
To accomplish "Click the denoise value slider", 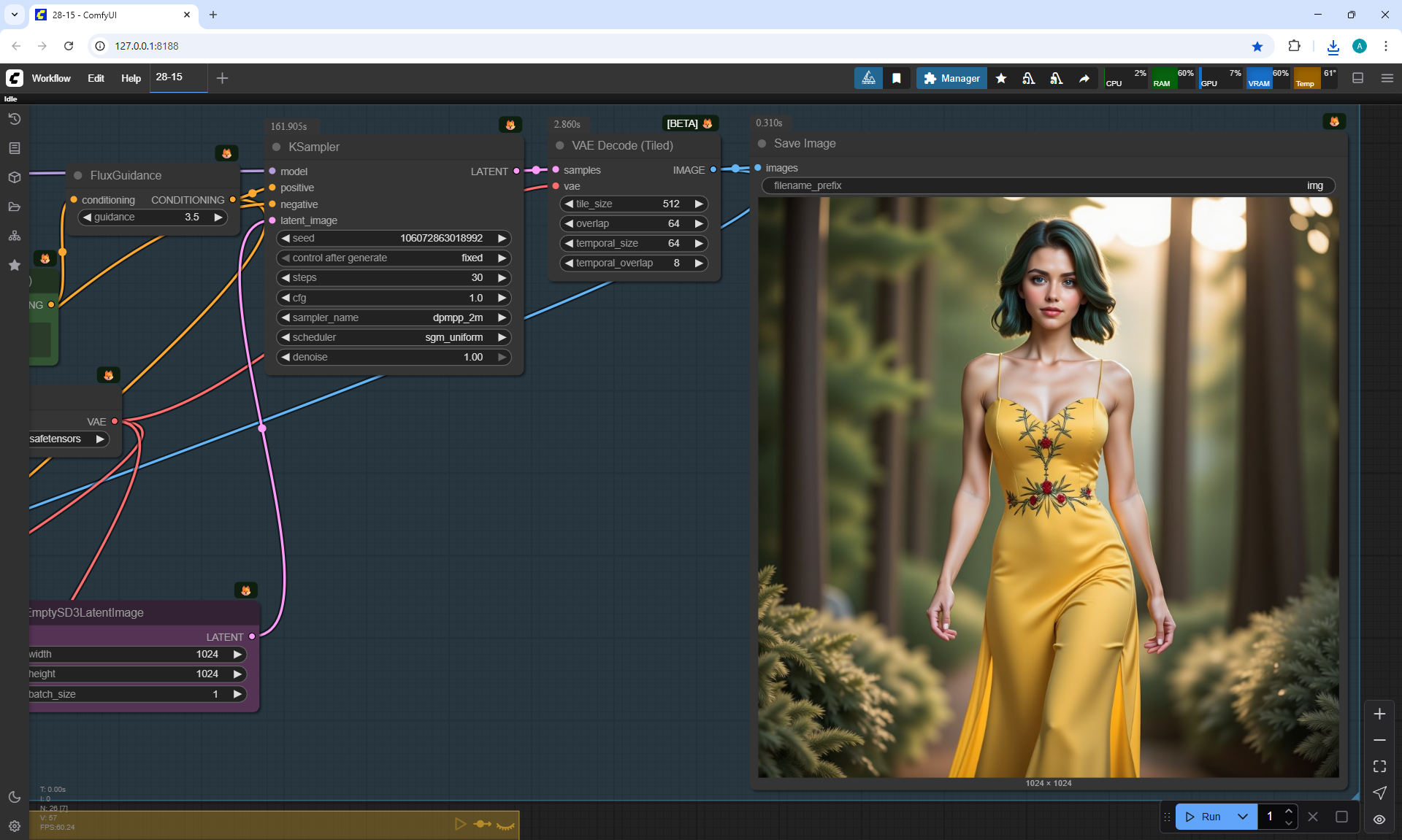I will point(394,357).
